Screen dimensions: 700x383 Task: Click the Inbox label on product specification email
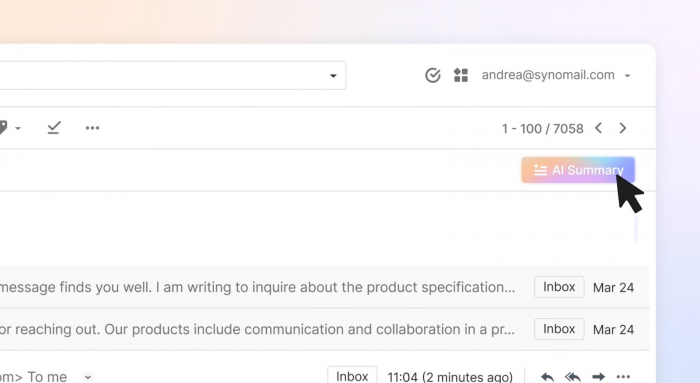(x=559, y=287)
